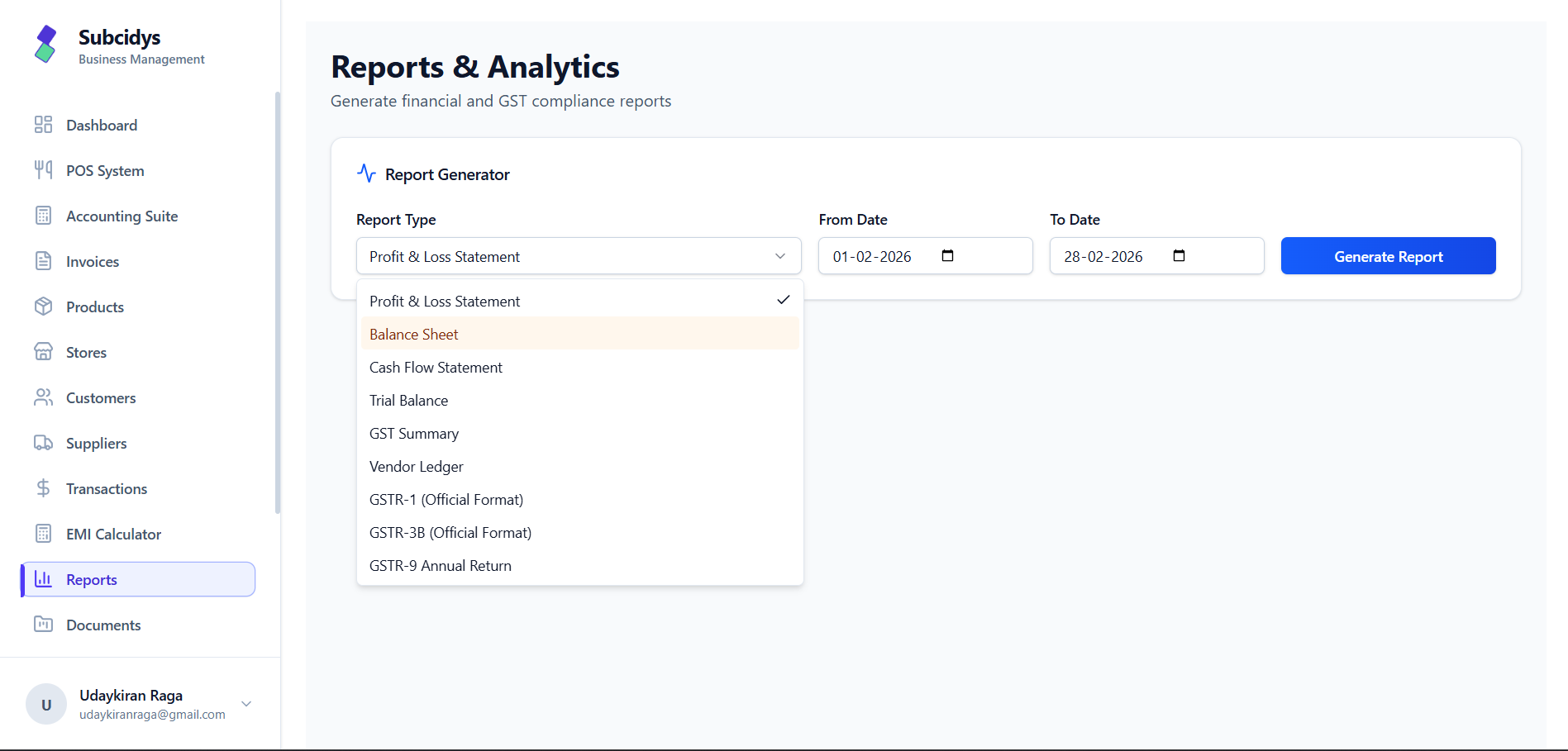Open the Documents section

tap(138, 625)
